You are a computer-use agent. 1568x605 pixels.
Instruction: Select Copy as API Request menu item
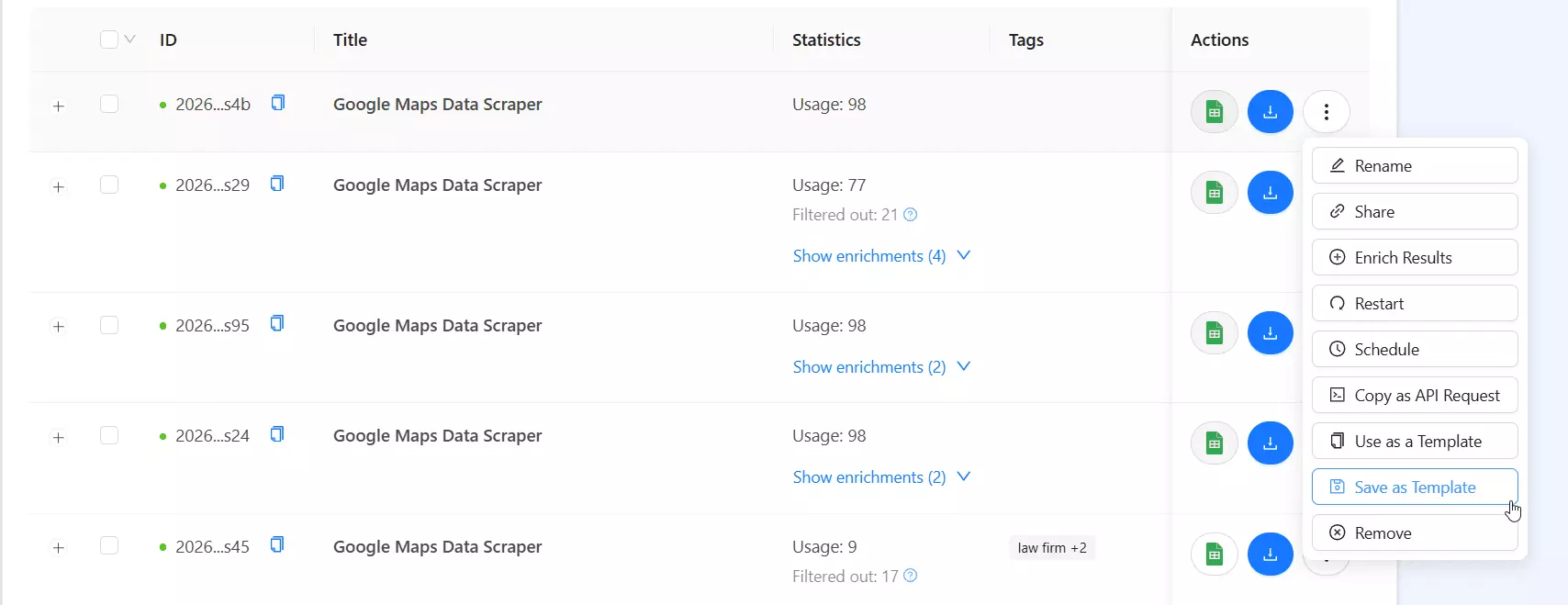point(1415,395)
